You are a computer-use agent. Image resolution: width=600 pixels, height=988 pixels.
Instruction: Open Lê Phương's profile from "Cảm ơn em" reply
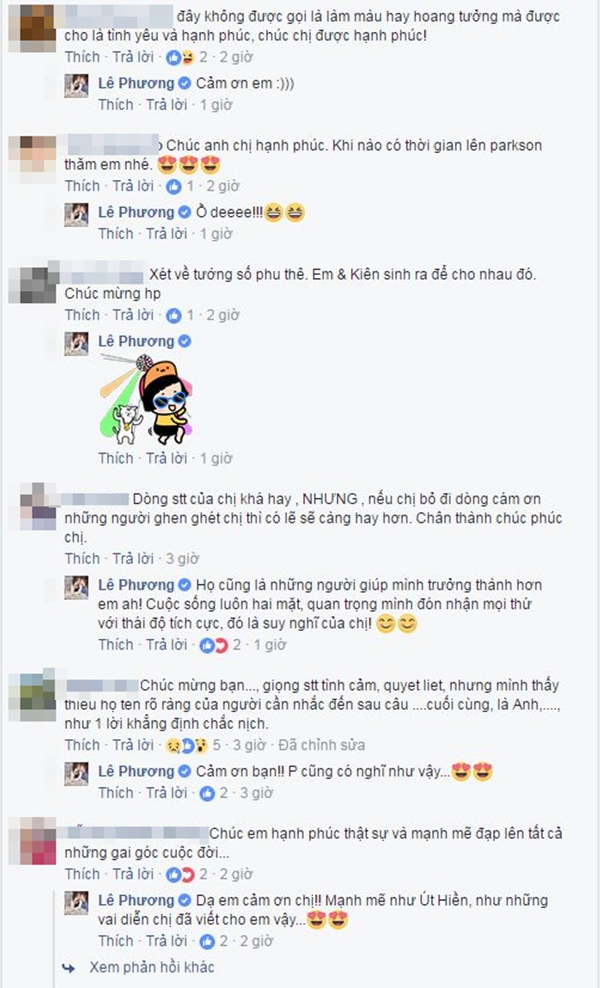click(x=136, y=83)
